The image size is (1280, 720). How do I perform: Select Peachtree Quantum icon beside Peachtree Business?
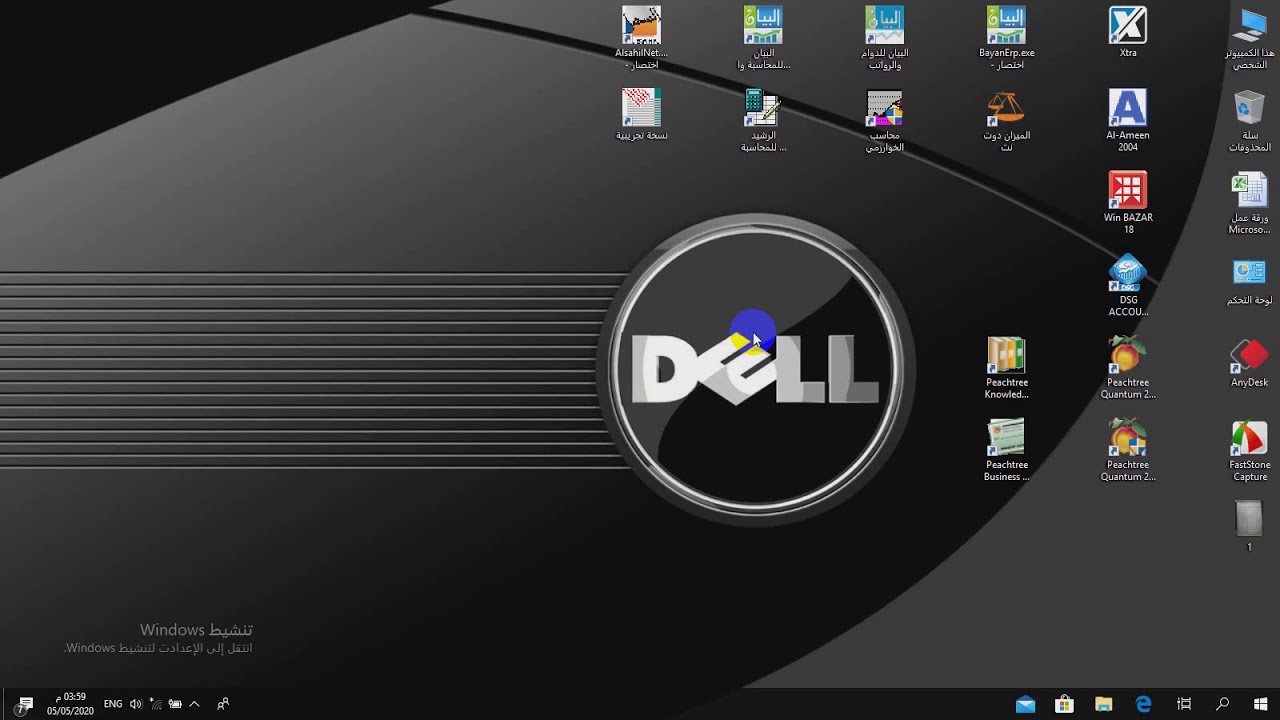click(x=1128, y=450)
